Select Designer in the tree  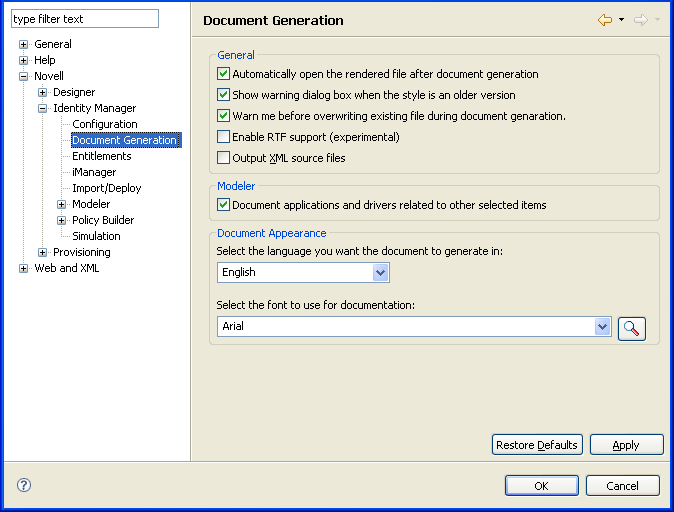[x=74, y=92]
